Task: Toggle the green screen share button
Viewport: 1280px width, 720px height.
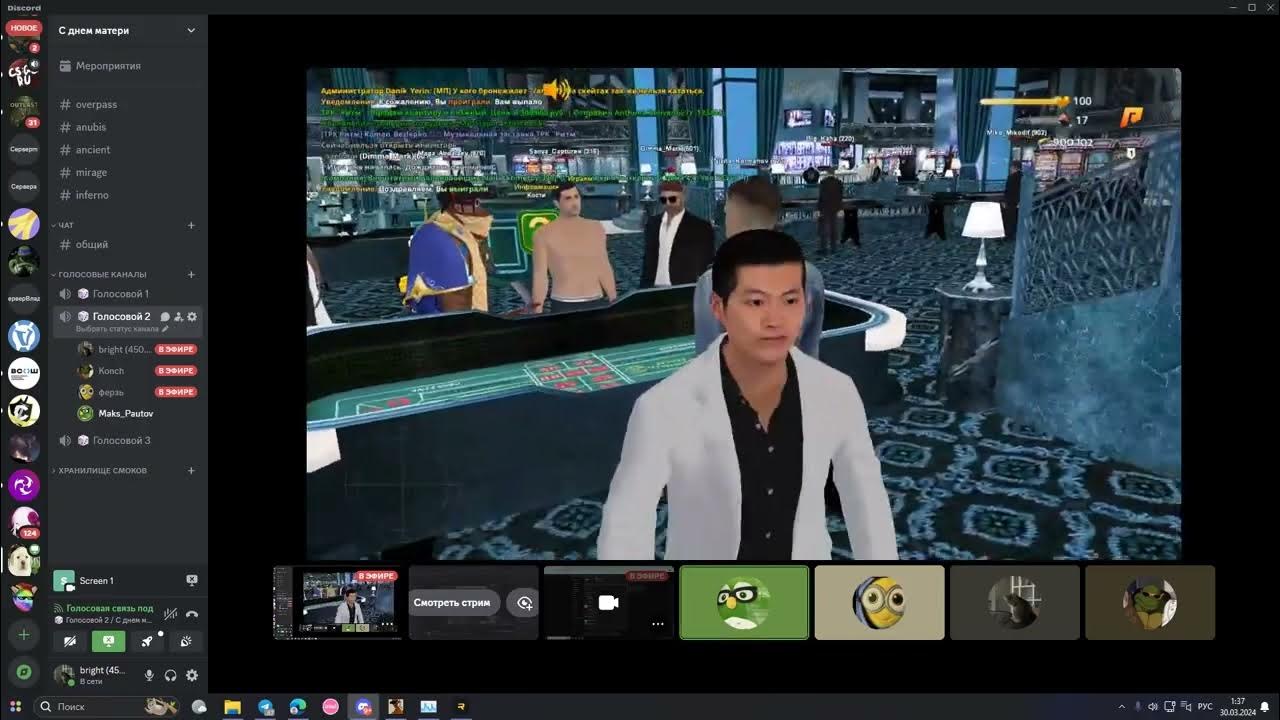Action: [108, 641]
